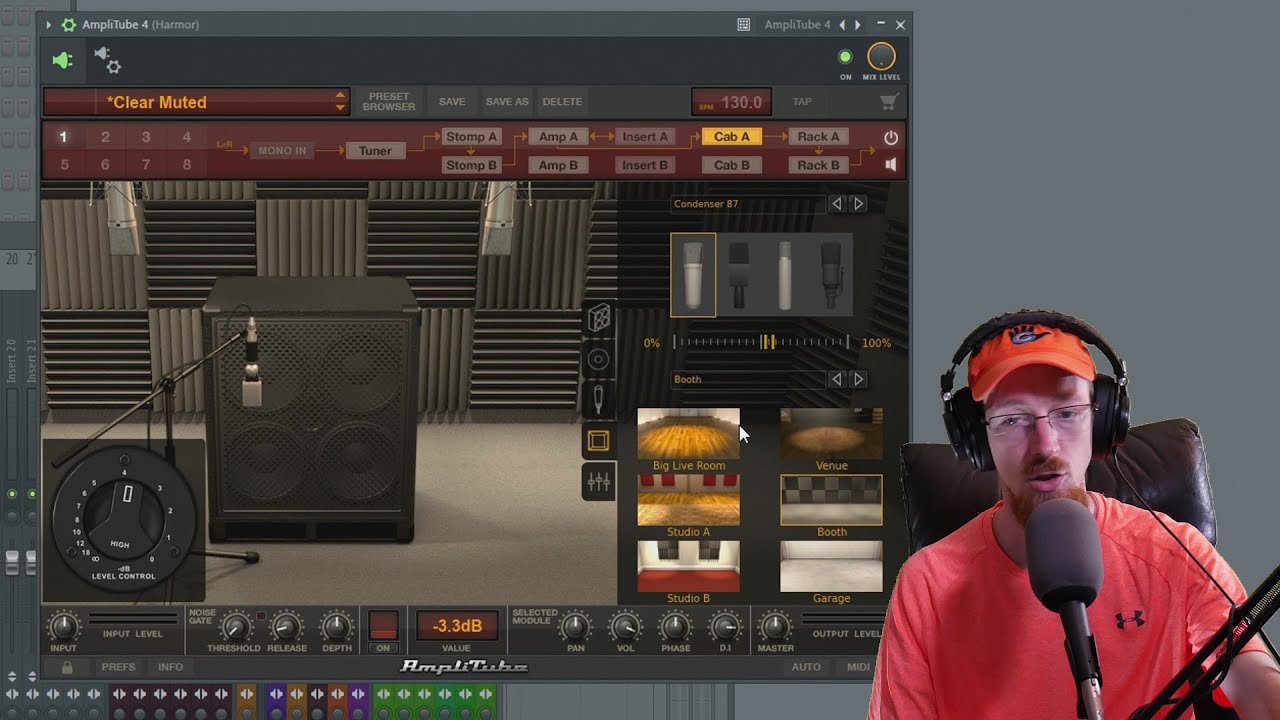Click the TAP tempo button
The image size is (1280, 720).
(x=802, y=102)
